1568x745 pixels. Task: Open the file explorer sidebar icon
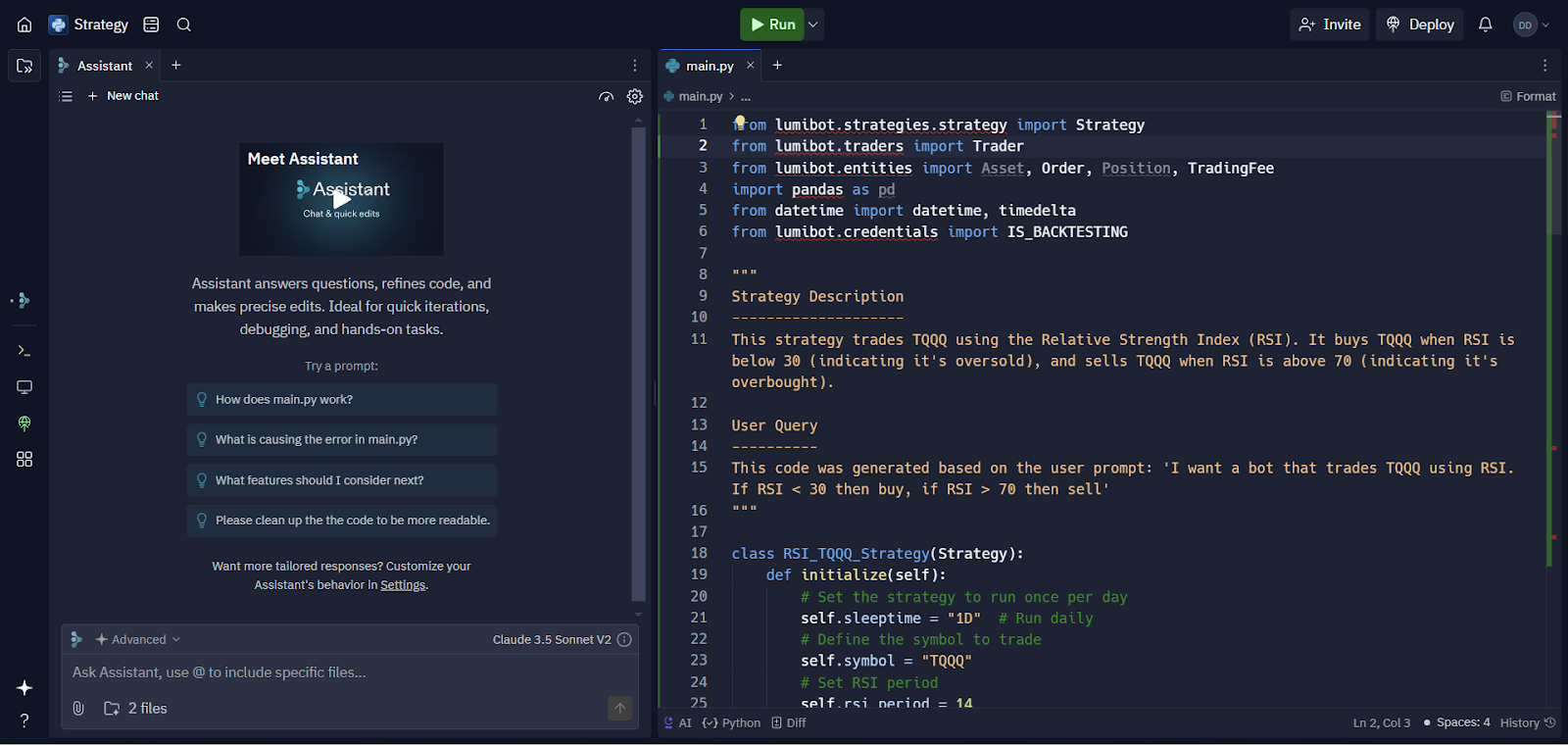tap(24, 66)
